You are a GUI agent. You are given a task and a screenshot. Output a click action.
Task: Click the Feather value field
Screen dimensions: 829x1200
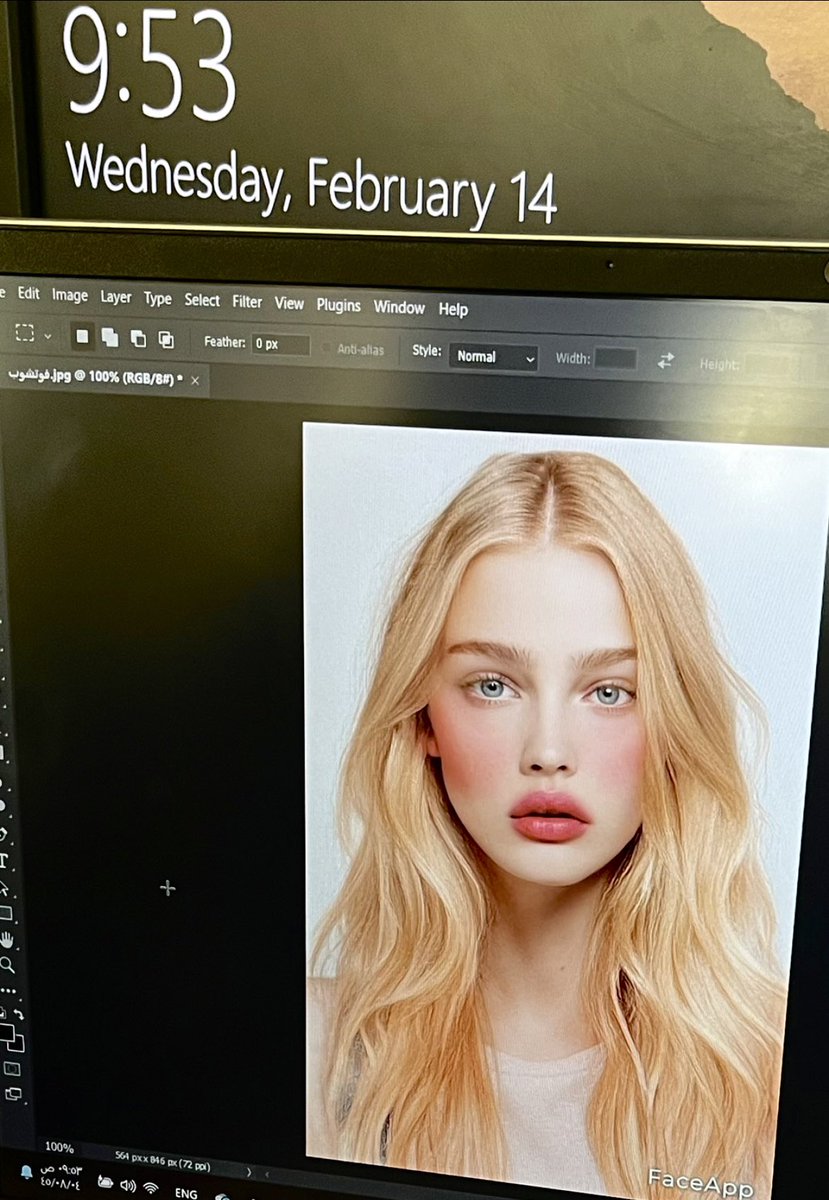pos(279,344)
